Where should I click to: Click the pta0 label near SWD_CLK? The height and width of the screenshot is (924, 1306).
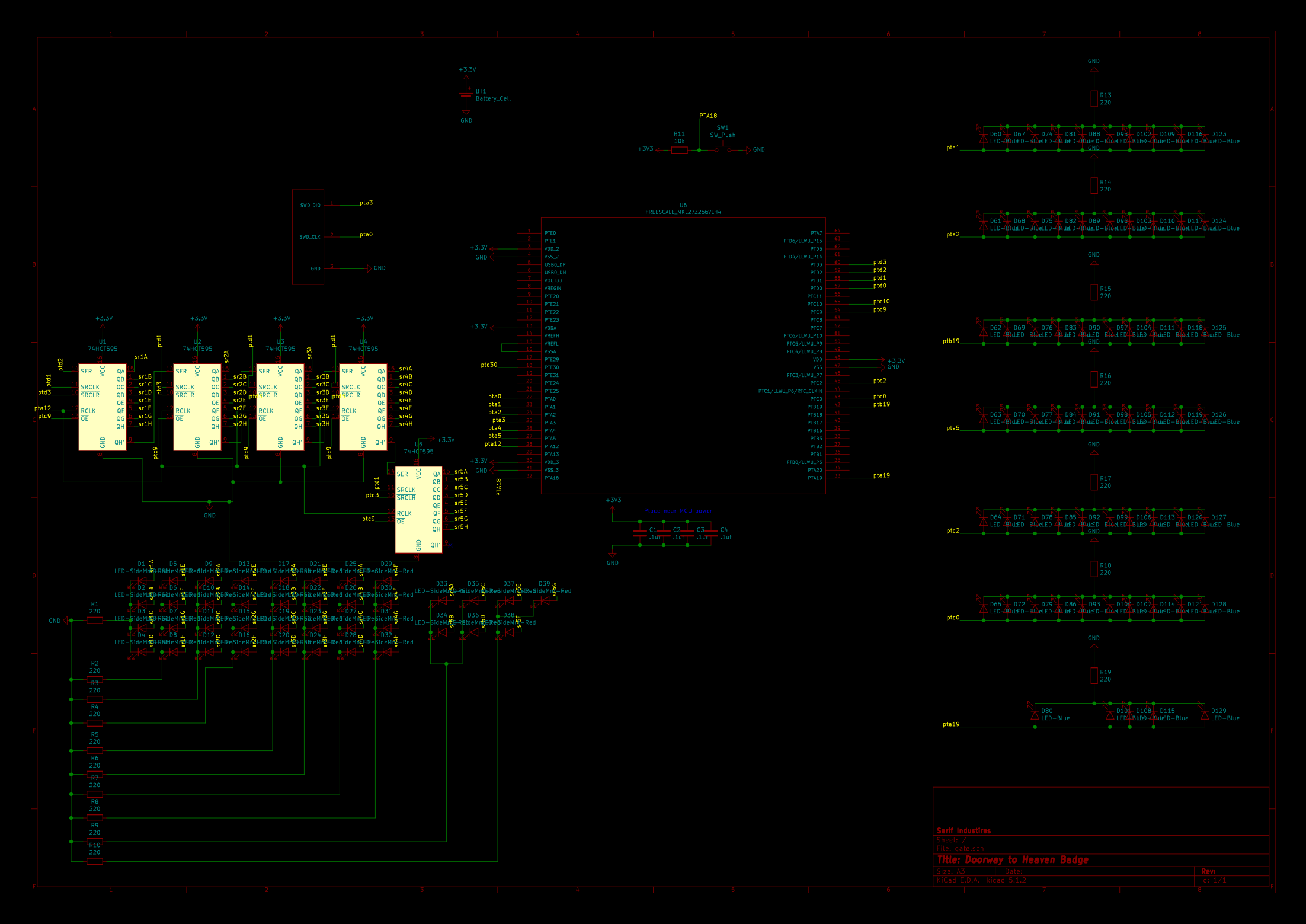[x=366, y=234]
